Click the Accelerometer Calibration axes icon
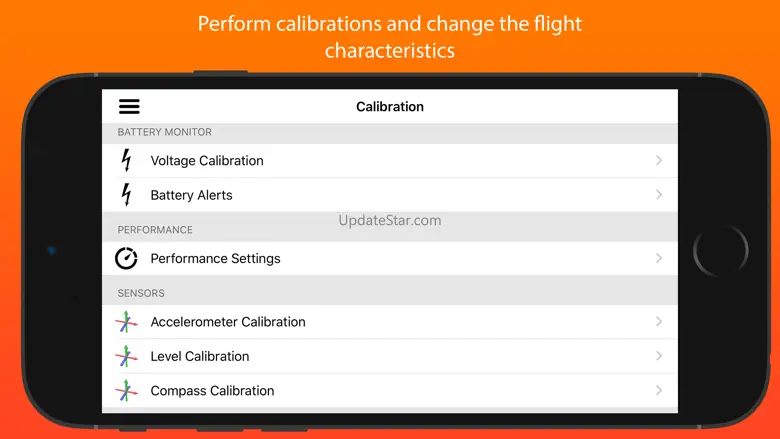Image resolution: width=780 pixels, height=439 pixels. (126, 322)
